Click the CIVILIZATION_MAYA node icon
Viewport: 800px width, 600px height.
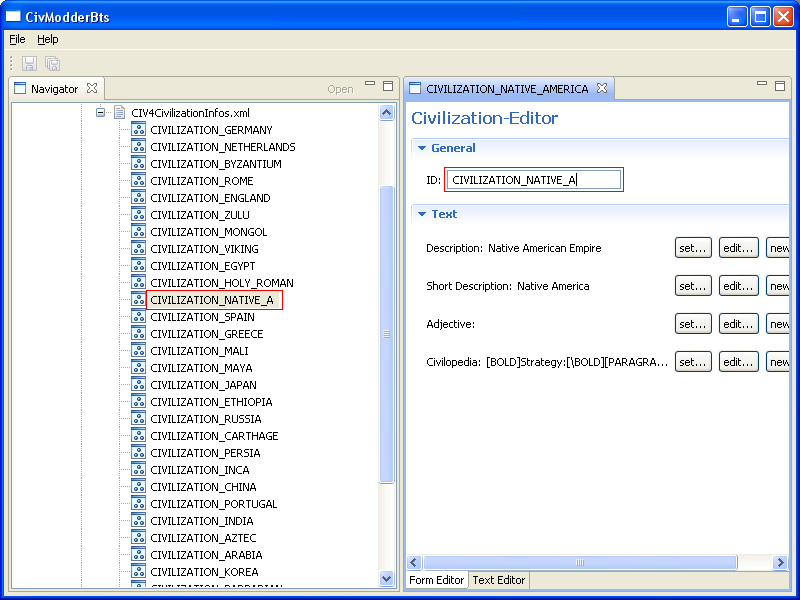(138, 368)
